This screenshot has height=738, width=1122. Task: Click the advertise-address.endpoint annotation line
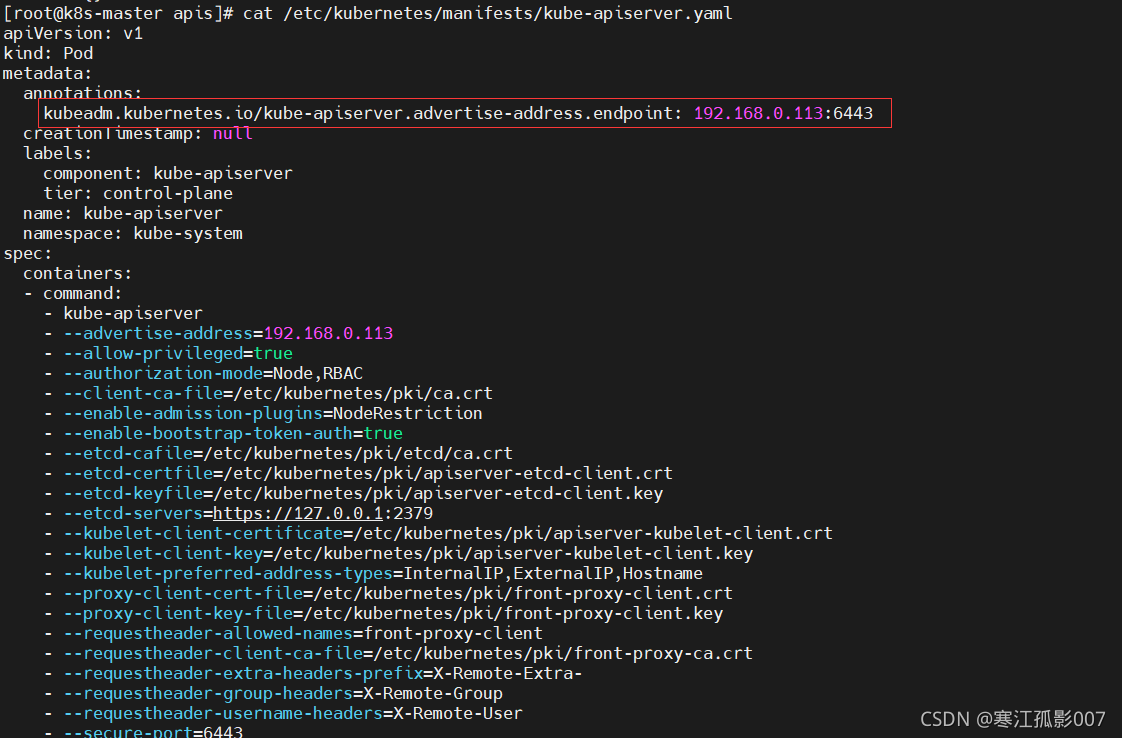tap(458, 113)
